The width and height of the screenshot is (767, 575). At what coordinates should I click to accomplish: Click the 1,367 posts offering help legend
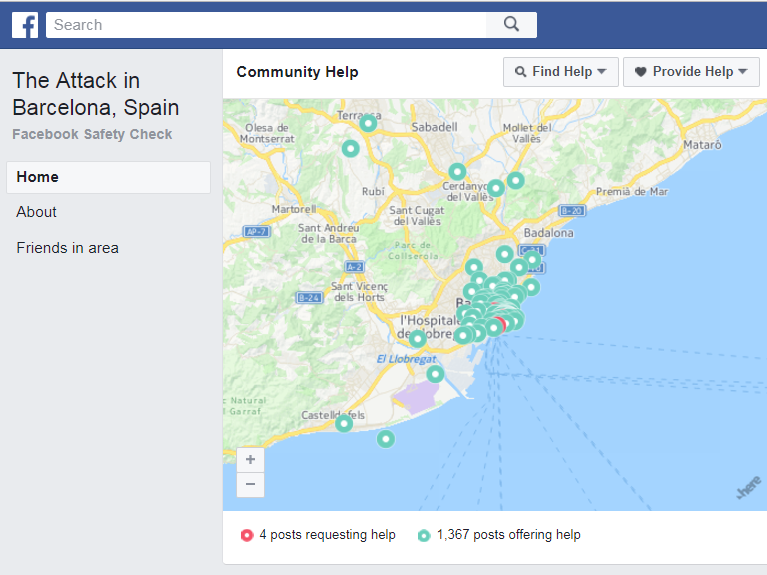coord(499,535)
